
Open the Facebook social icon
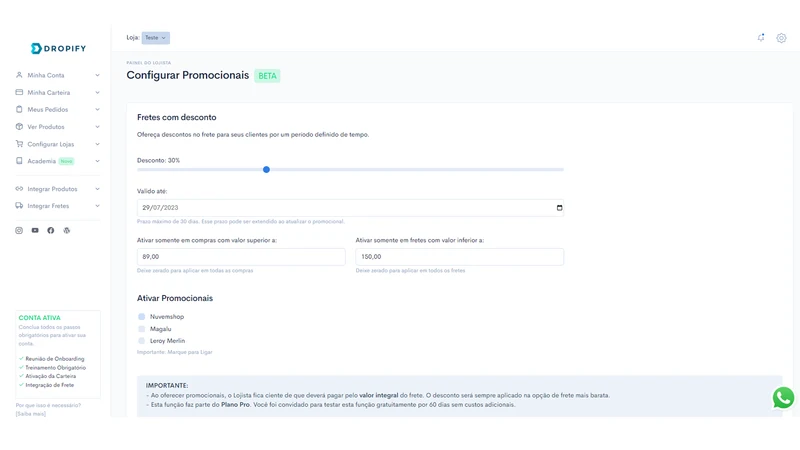coord(51,231)
